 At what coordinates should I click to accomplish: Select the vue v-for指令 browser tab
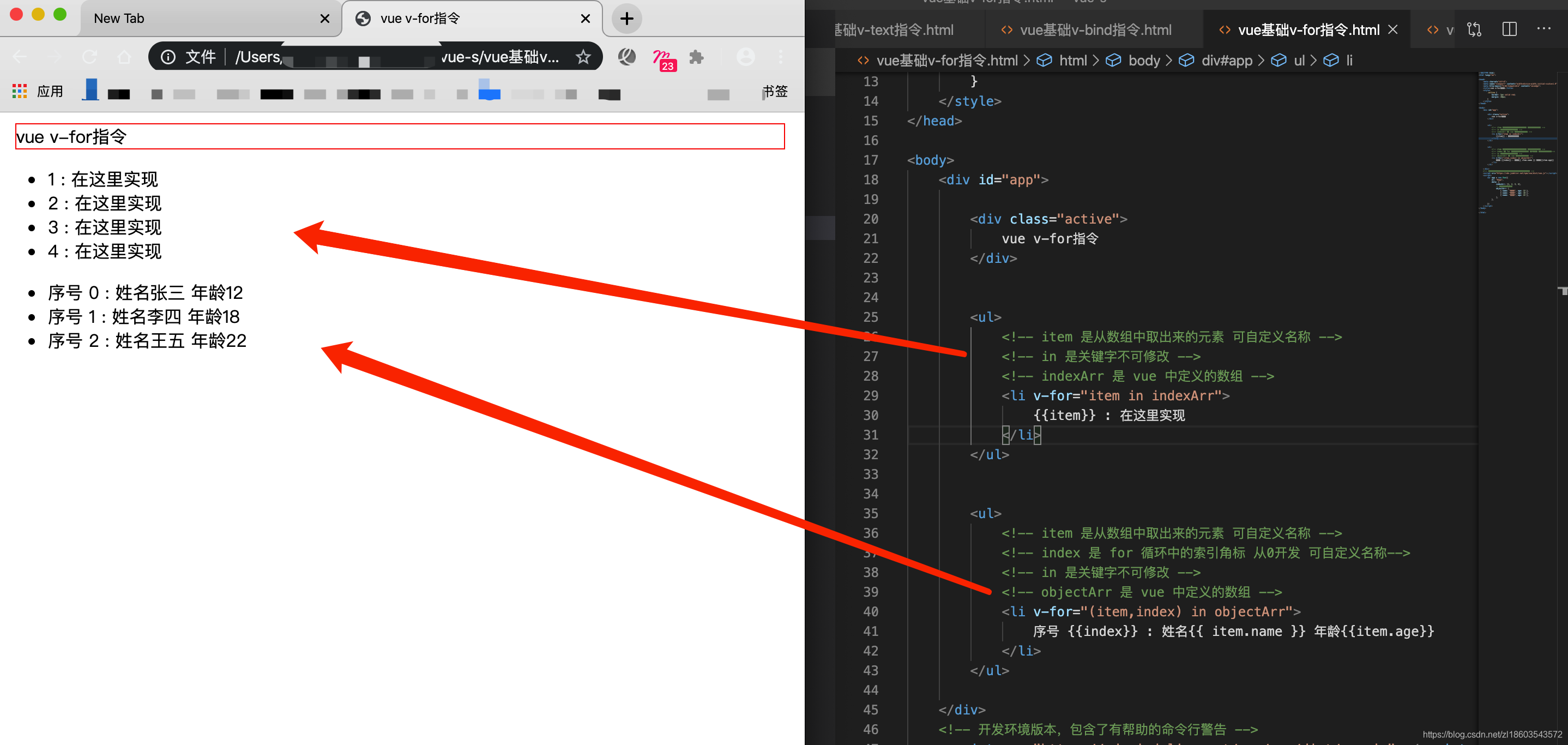[472, 19]
